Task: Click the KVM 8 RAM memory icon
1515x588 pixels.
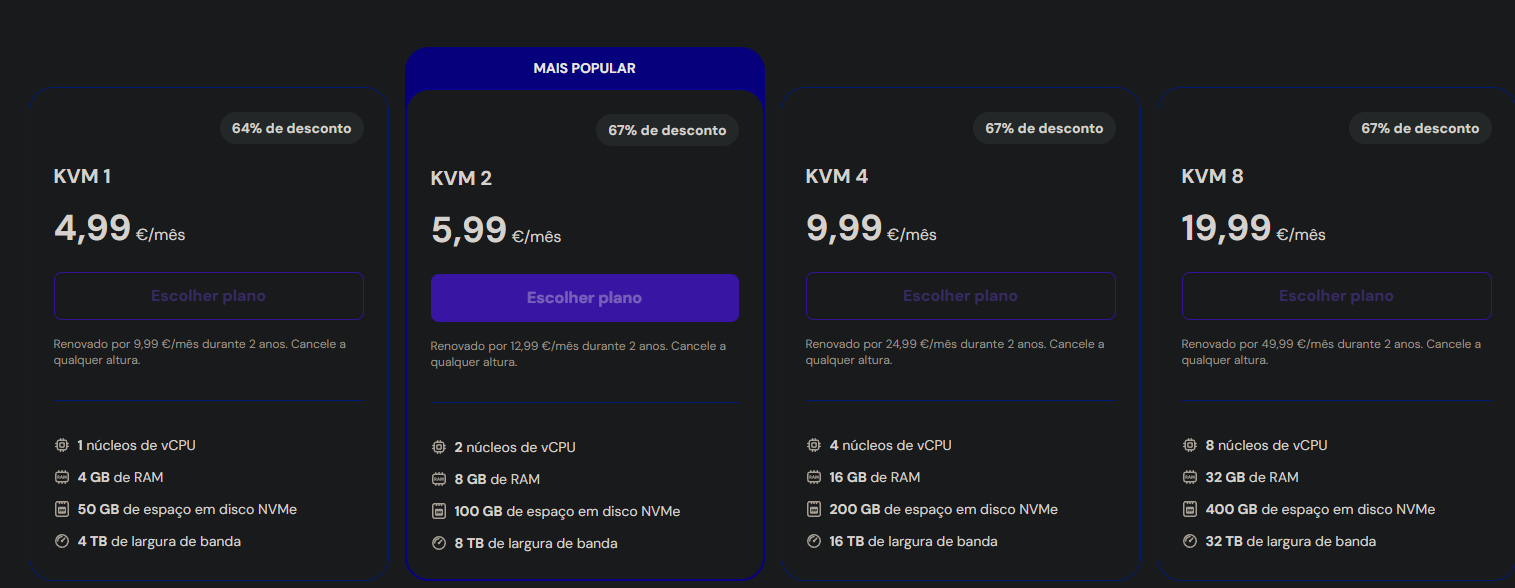Action: [x=1190, y=477]
